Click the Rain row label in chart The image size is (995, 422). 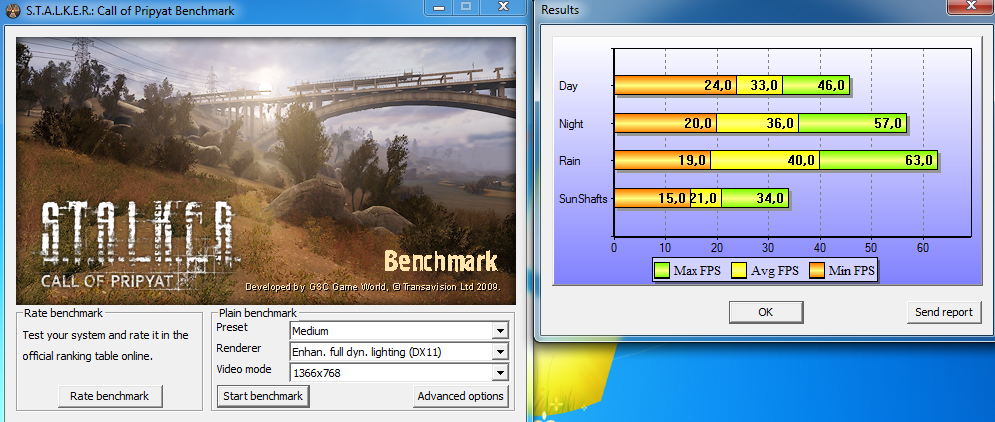[x=570, y=161]
